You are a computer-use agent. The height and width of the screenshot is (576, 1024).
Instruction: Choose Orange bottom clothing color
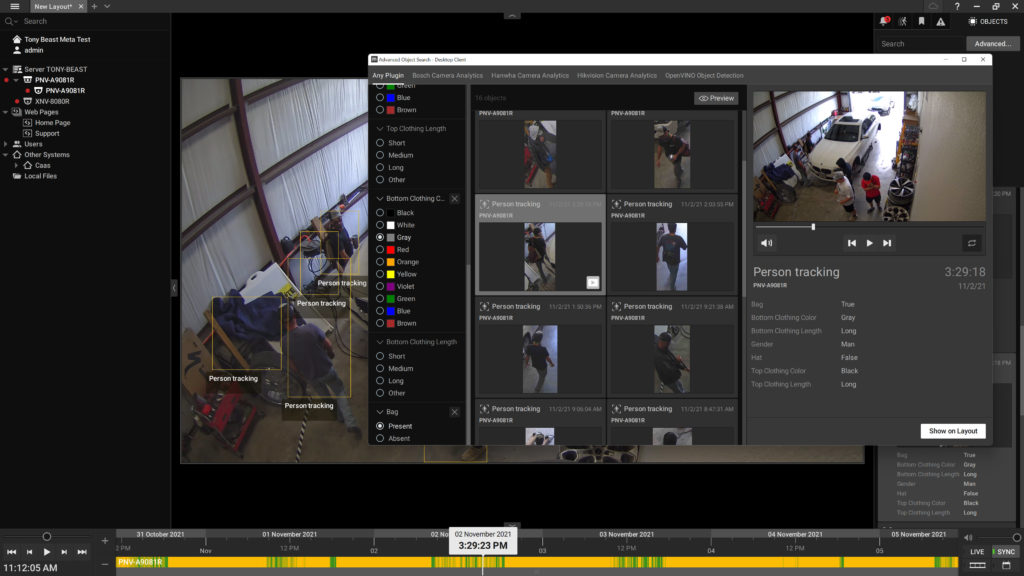(380, 262)
